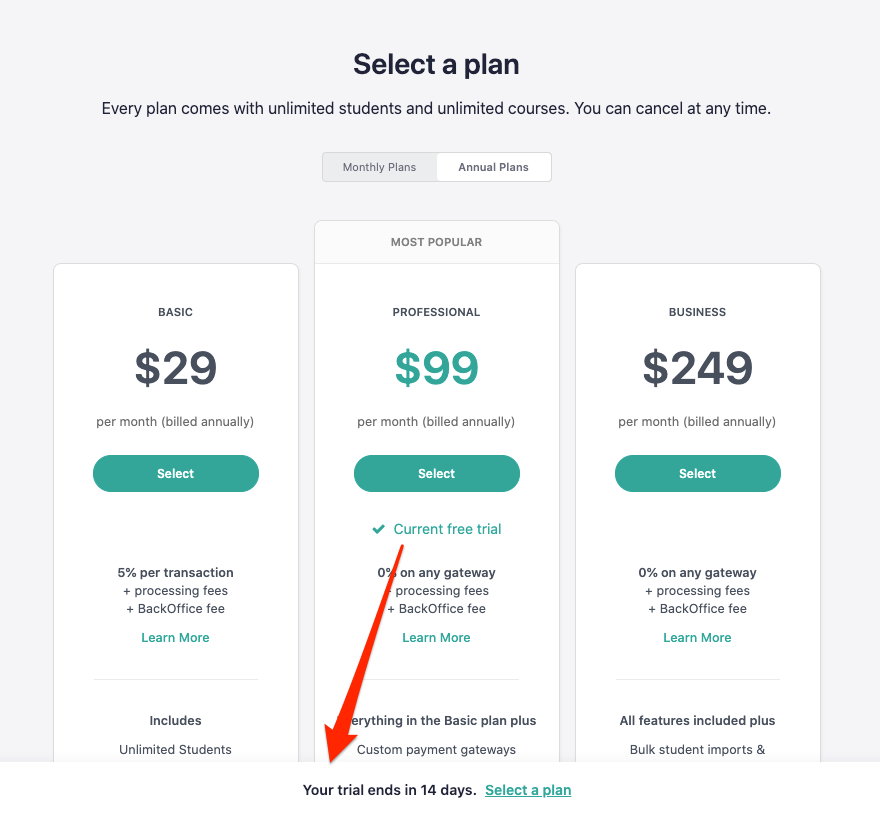Open Learn More under Business fees
This screenshot has height=815, width=880.
pos(698,638)
